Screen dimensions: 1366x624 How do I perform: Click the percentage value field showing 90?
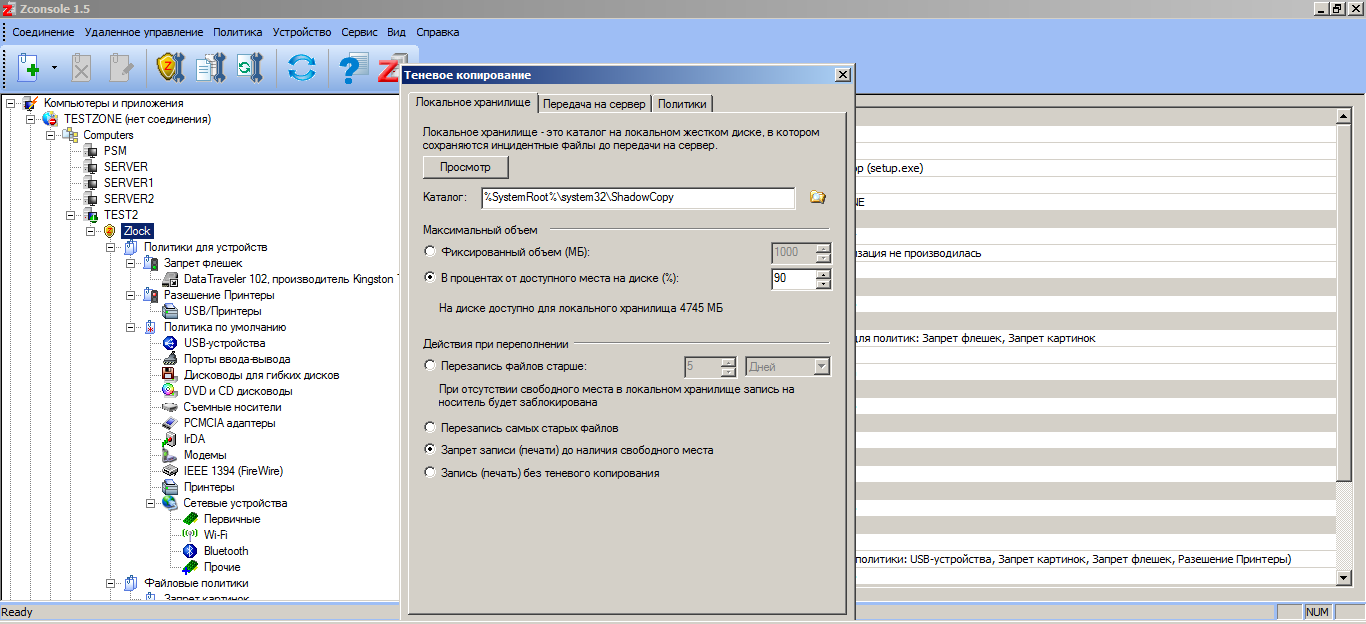(793, 279)
